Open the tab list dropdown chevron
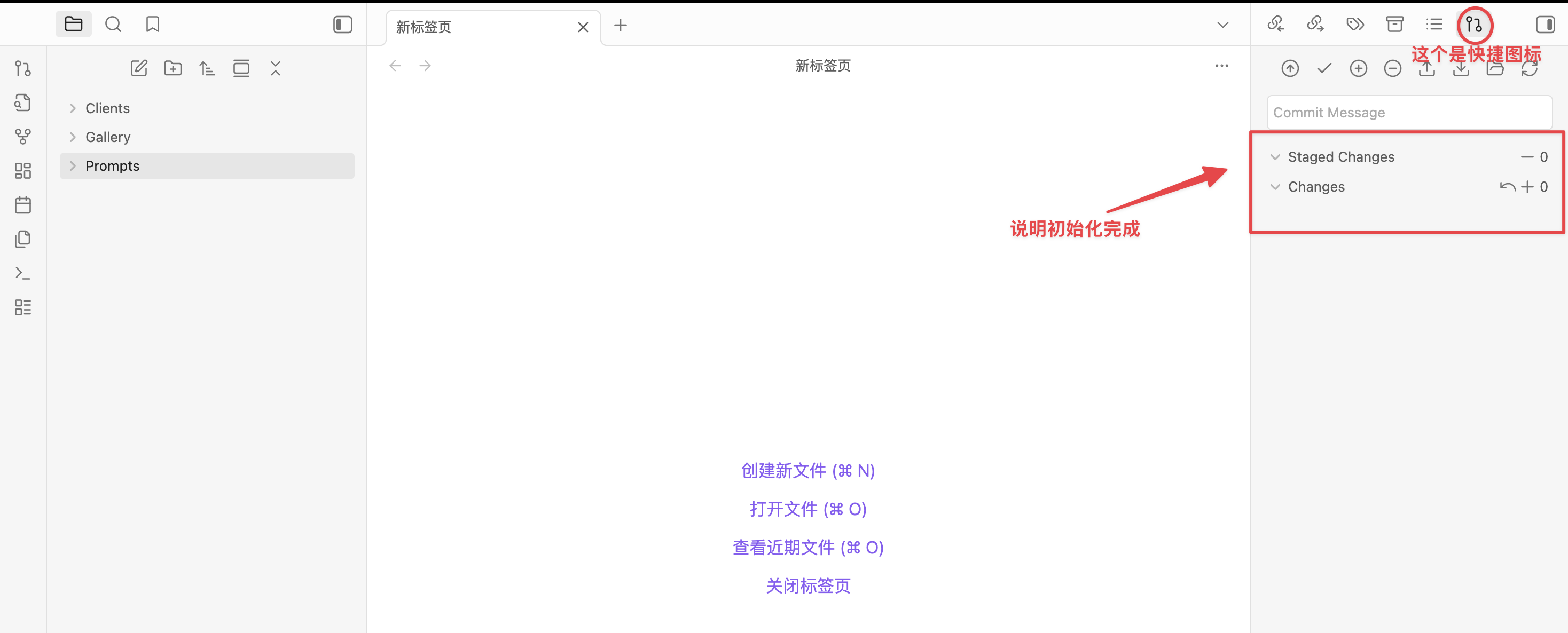 [x=1222, y=25]
